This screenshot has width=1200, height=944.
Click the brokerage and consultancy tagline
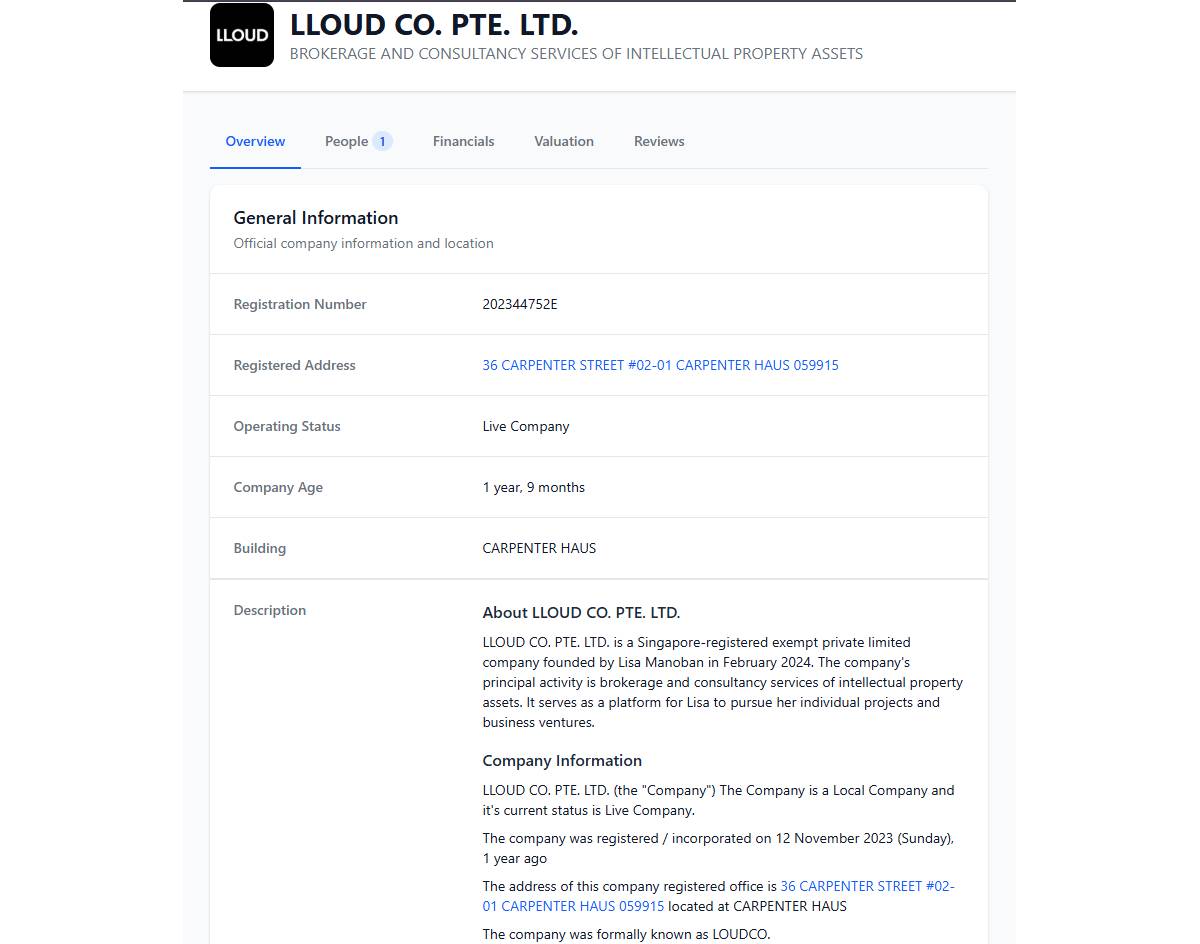[x=576, y=54]
